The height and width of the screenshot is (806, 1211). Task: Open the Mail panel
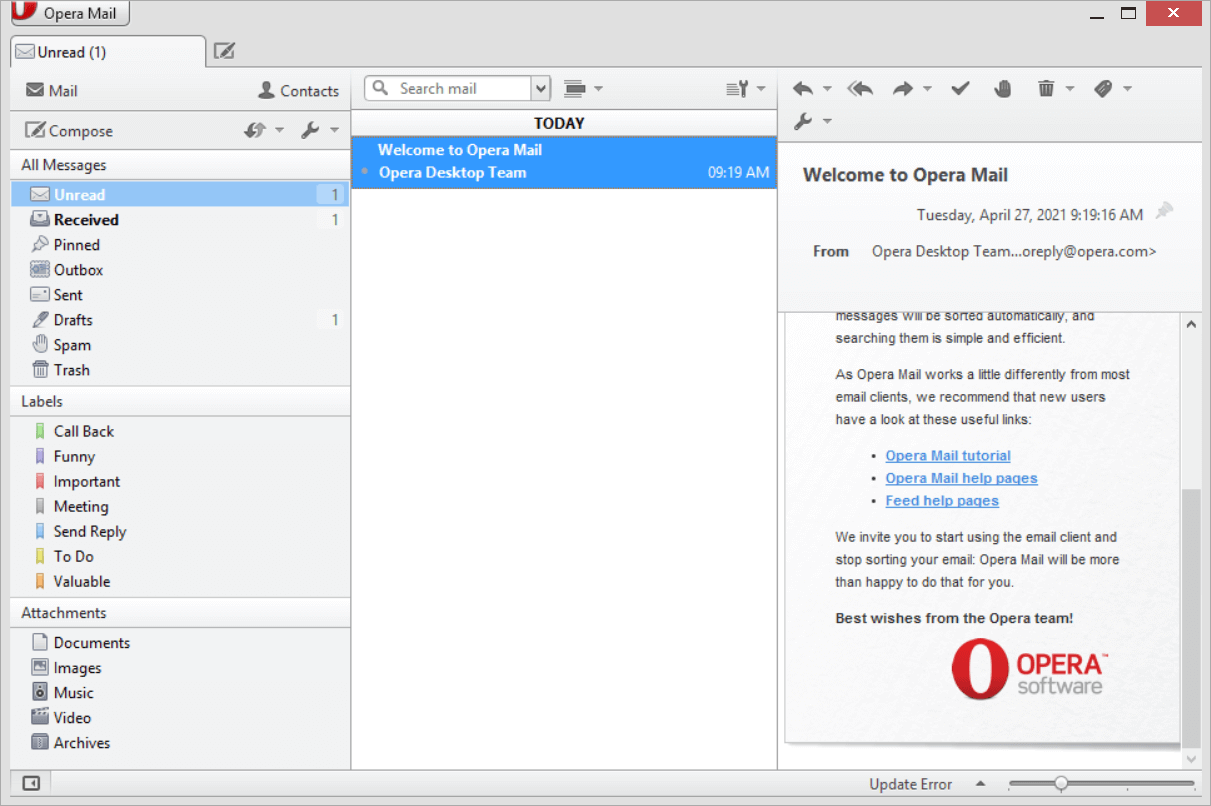(52, 91)
